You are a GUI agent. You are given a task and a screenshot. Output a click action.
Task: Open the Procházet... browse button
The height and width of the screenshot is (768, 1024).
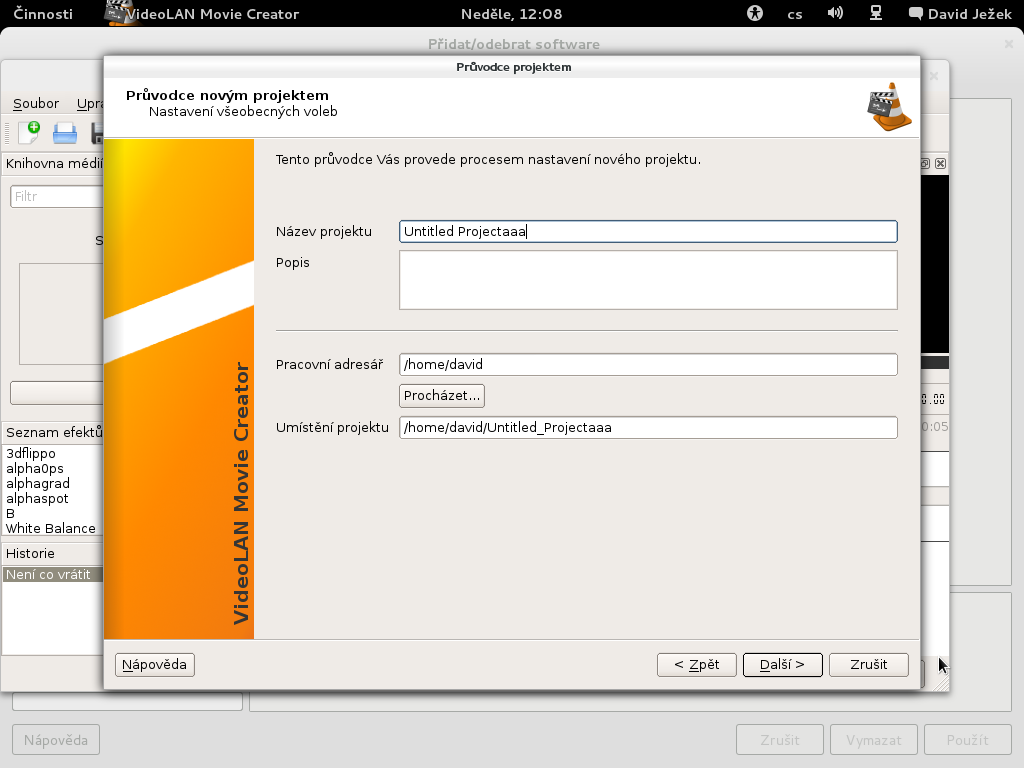coord(441,396)
